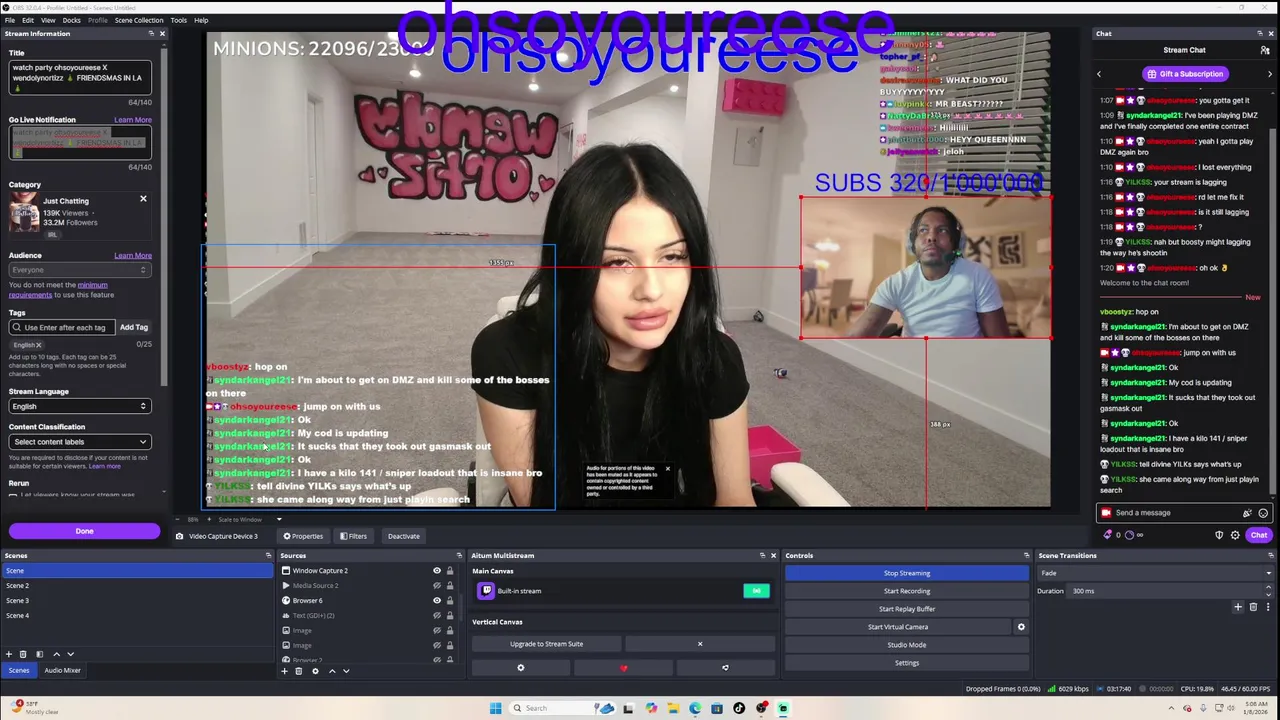Open the File menu

[9, 20]
